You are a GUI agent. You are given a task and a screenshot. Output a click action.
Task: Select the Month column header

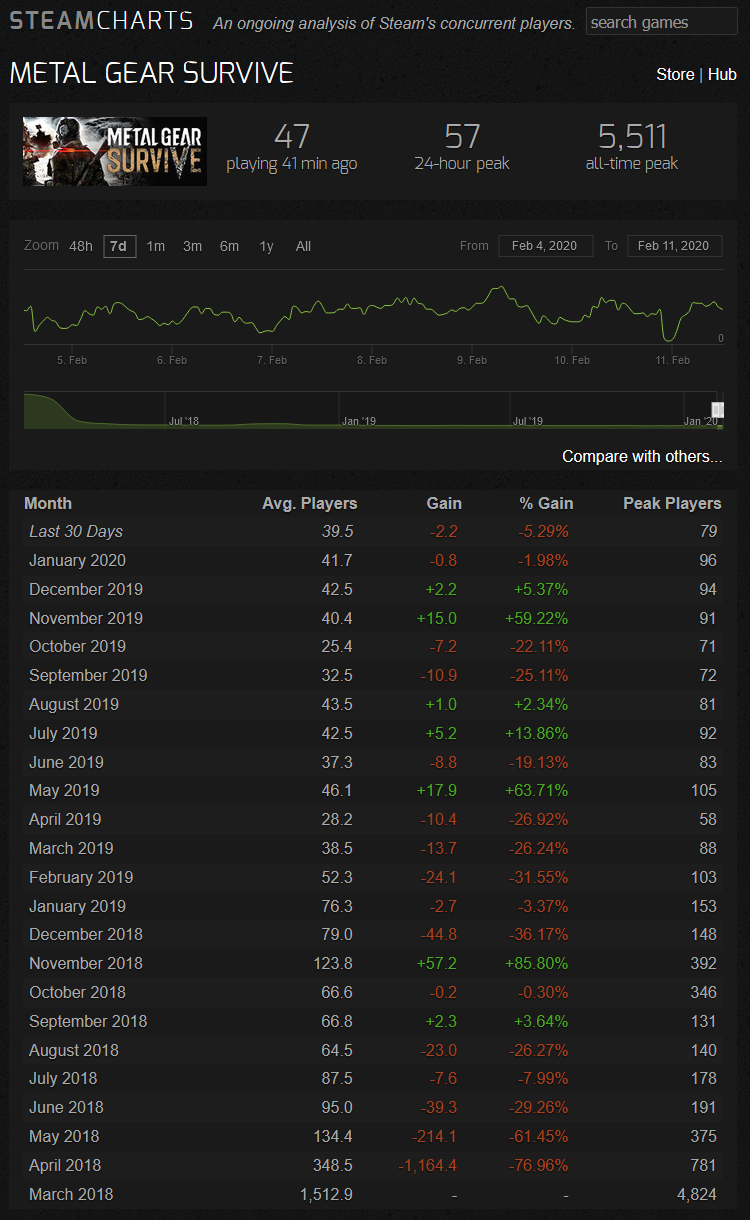48,503
